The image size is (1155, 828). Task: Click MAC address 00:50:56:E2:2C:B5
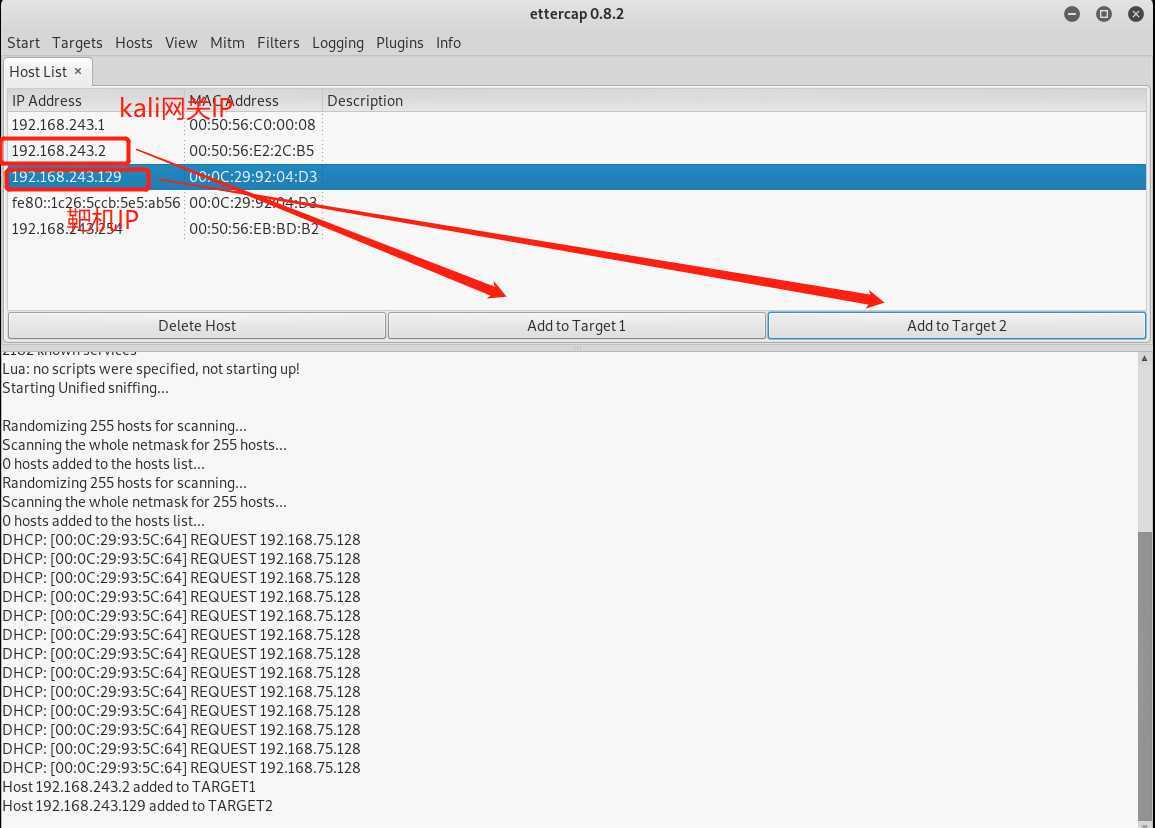click(x=251, y=150)
